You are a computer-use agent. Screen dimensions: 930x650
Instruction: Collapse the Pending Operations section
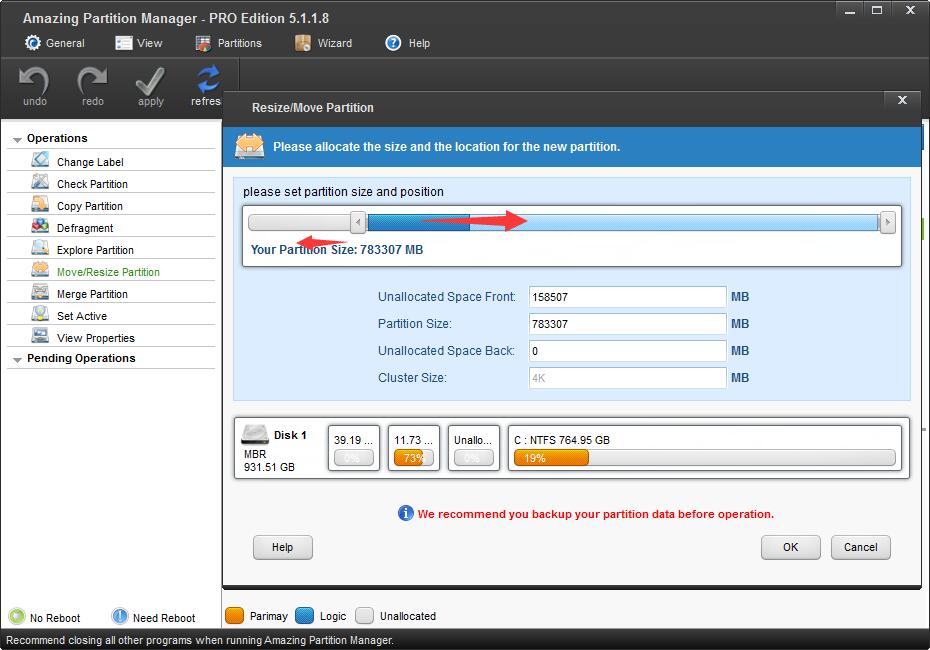click(x=17, y=359)
